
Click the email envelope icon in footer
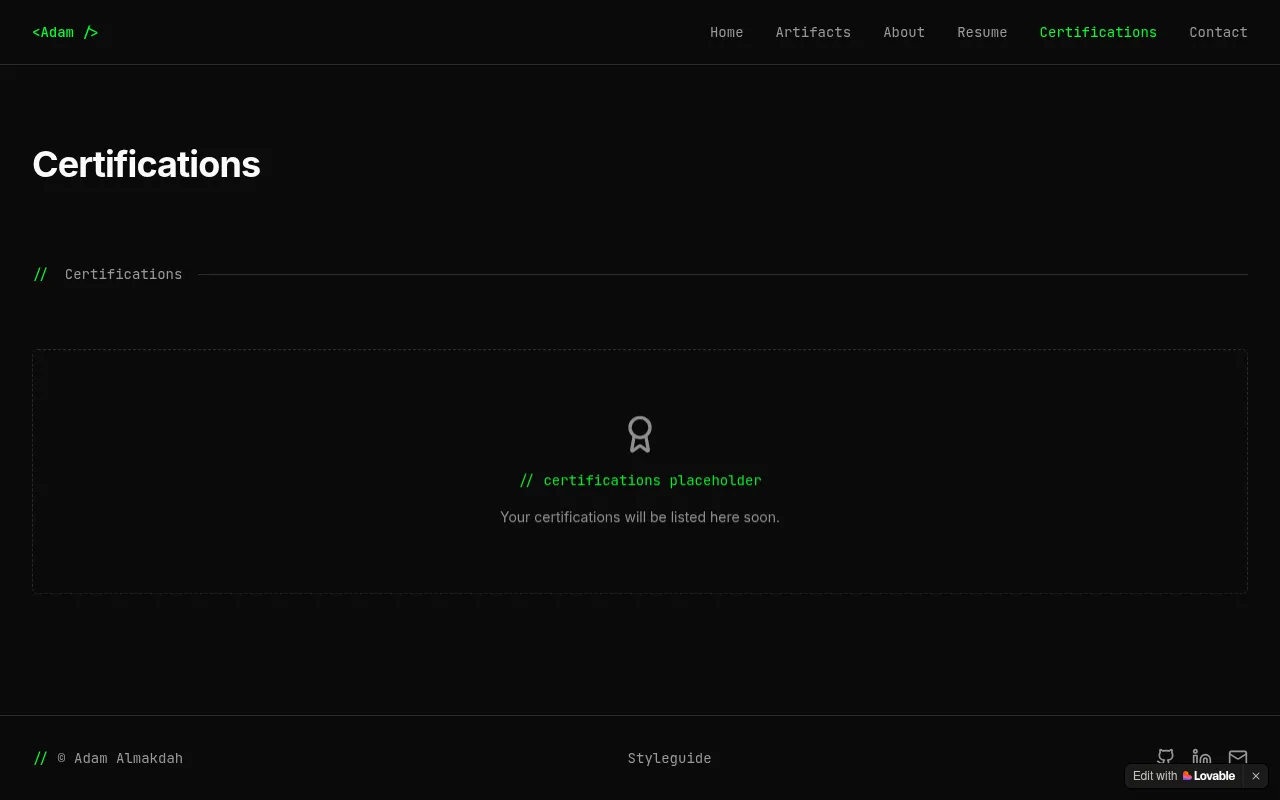1238,757
